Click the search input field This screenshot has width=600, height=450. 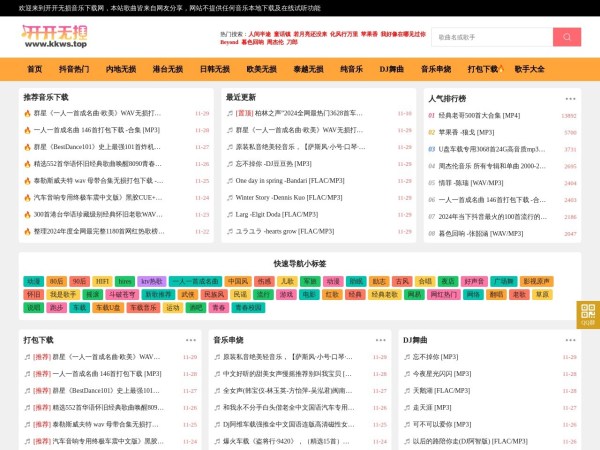click(x=490, y=37)
